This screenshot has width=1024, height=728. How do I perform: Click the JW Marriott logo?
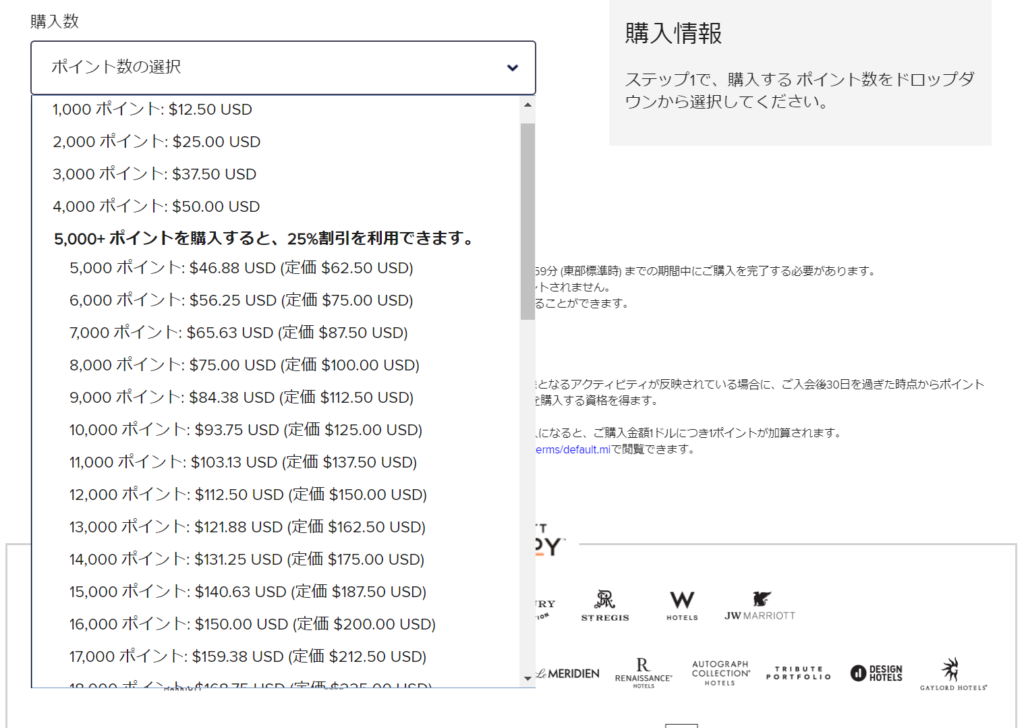tap(760, 605)
